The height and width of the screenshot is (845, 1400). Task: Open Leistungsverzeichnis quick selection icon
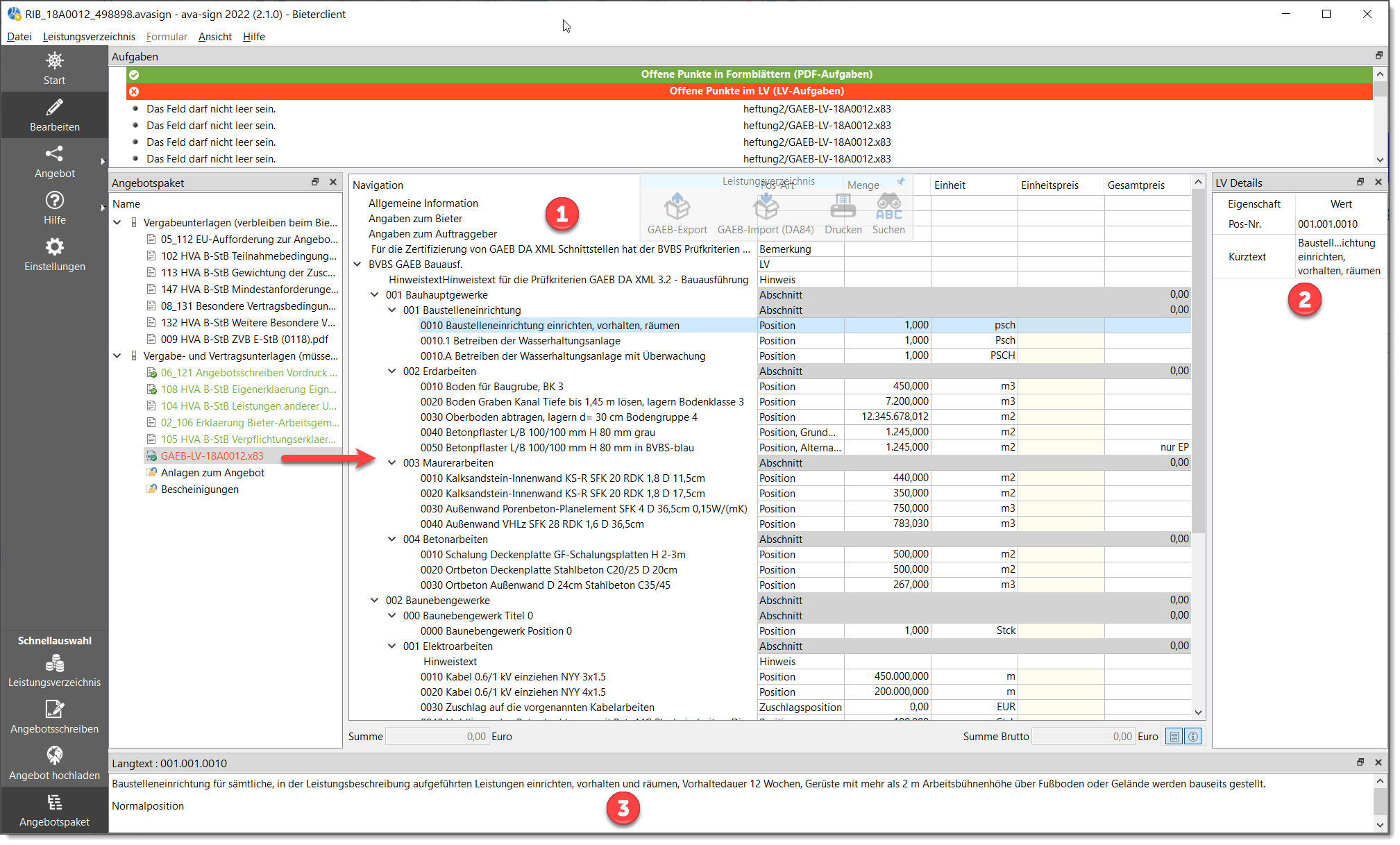[54, 664]
